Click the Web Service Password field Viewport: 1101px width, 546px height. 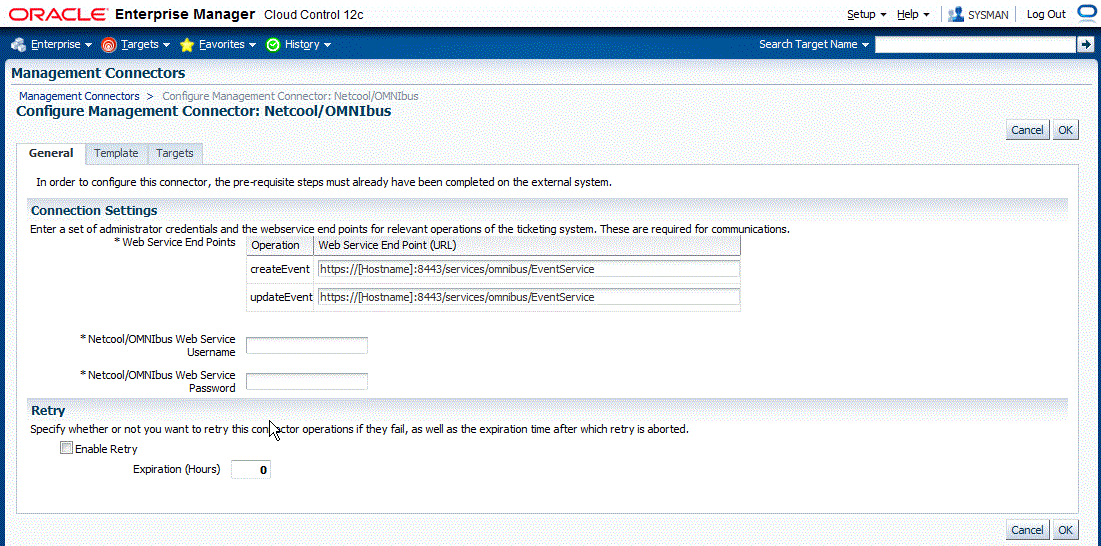(307, 381)
